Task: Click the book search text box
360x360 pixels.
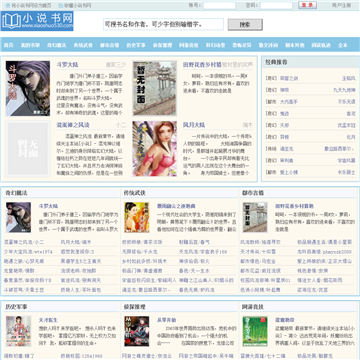Action: pyautogui.click(x=163, y=24)
